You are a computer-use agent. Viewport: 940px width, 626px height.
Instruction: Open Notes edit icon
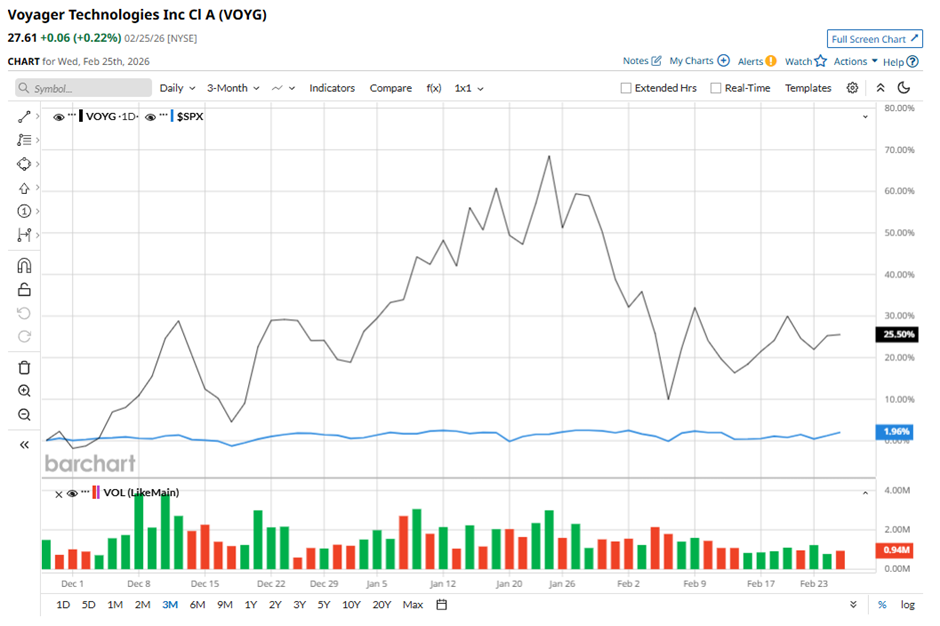tap(656, 61)
